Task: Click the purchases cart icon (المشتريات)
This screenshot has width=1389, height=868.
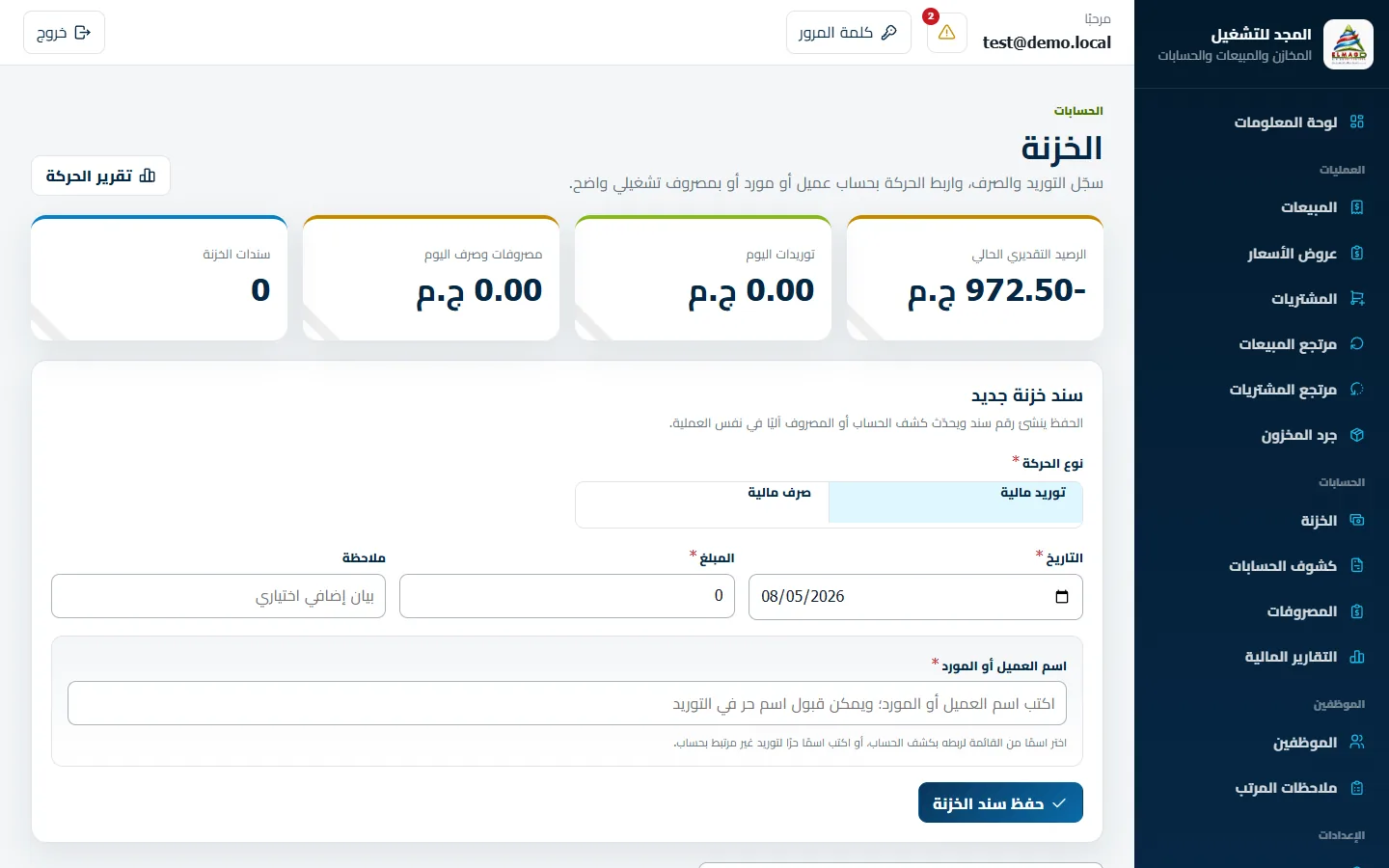Action: tap(1357, 299)
